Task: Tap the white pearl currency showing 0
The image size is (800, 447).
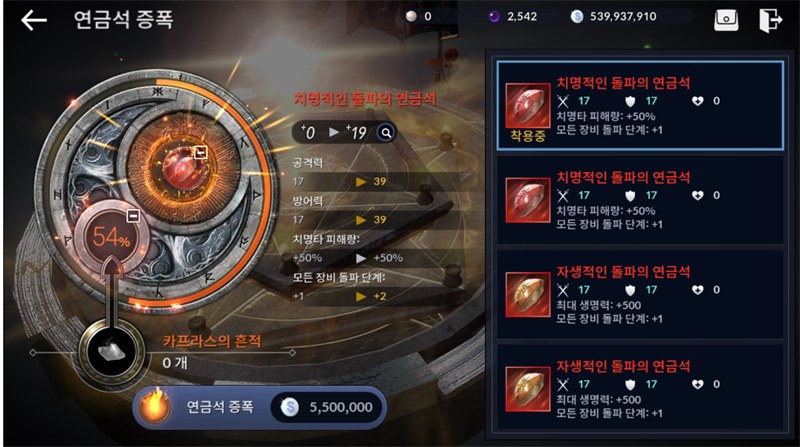Action: pyautogui.click(x=419, y=17)
